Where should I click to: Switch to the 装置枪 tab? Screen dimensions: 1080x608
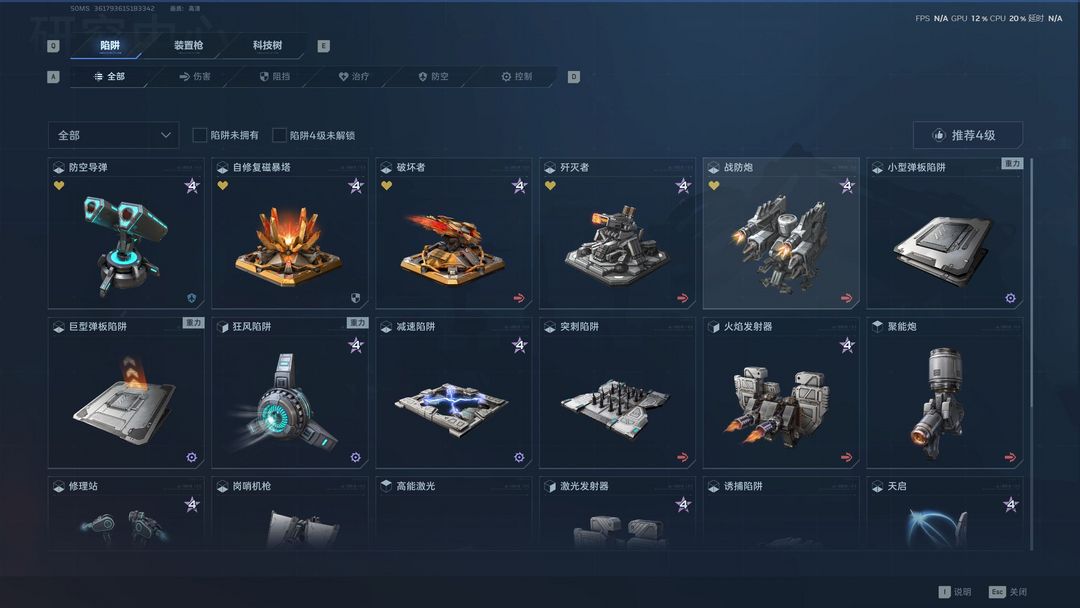coord(188,45)
